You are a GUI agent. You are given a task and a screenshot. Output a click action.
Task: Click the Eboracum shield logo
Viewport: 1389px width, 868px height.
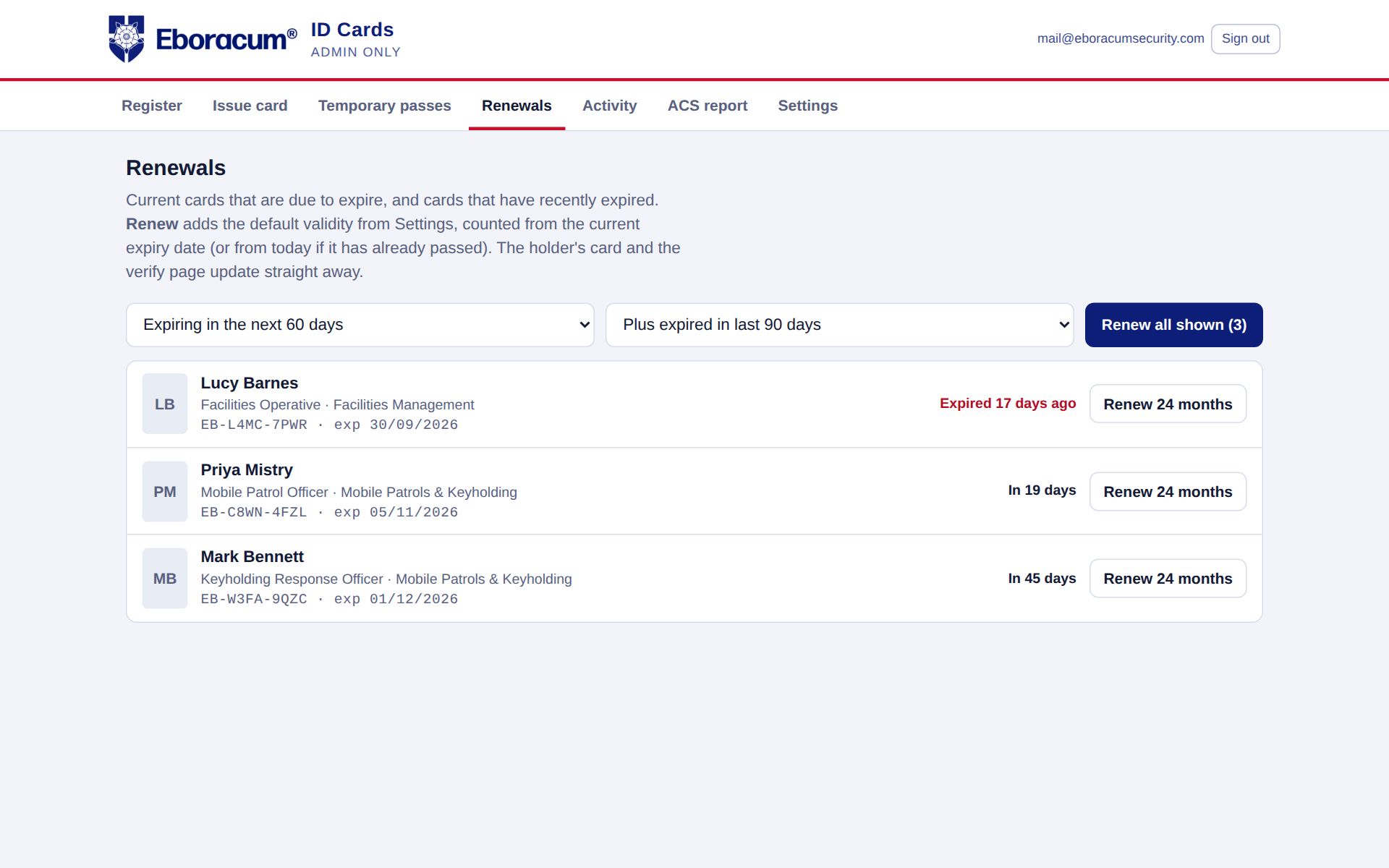click(127, 39)
